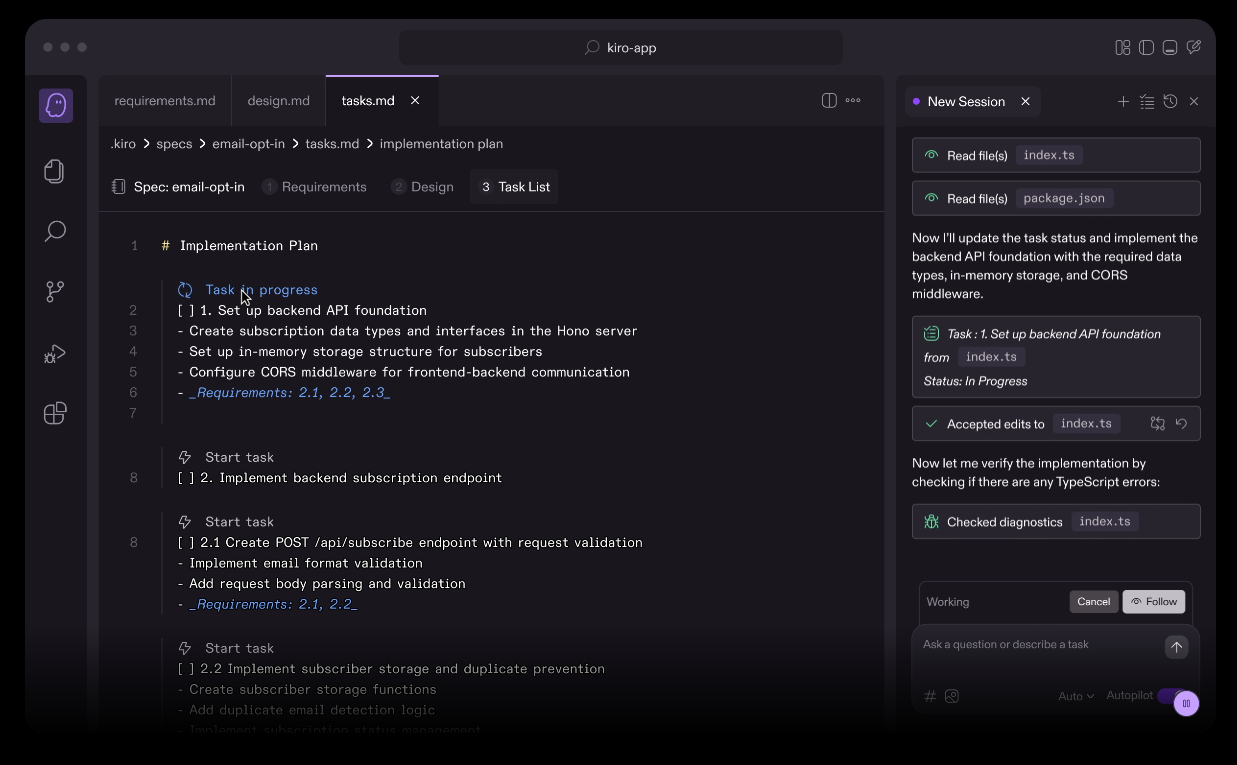Click the customize layout icon in title bar

pyautogui.click(x=1123, y=47)
